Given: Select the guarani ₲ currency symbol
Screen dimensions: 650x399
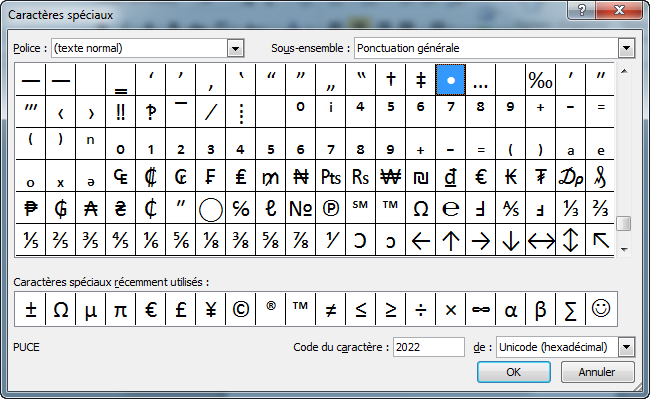Looking at the screenshot, I should pos(61,208).
